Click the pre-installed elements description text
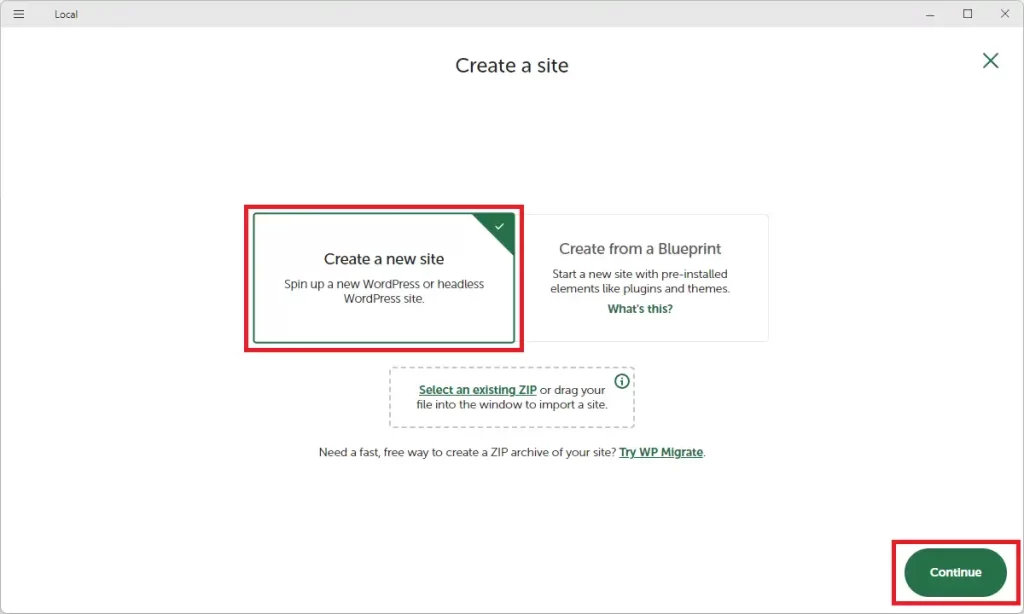Image resolution: width=1024 pixels, height=614 pixels. click(x=640, y=281)
